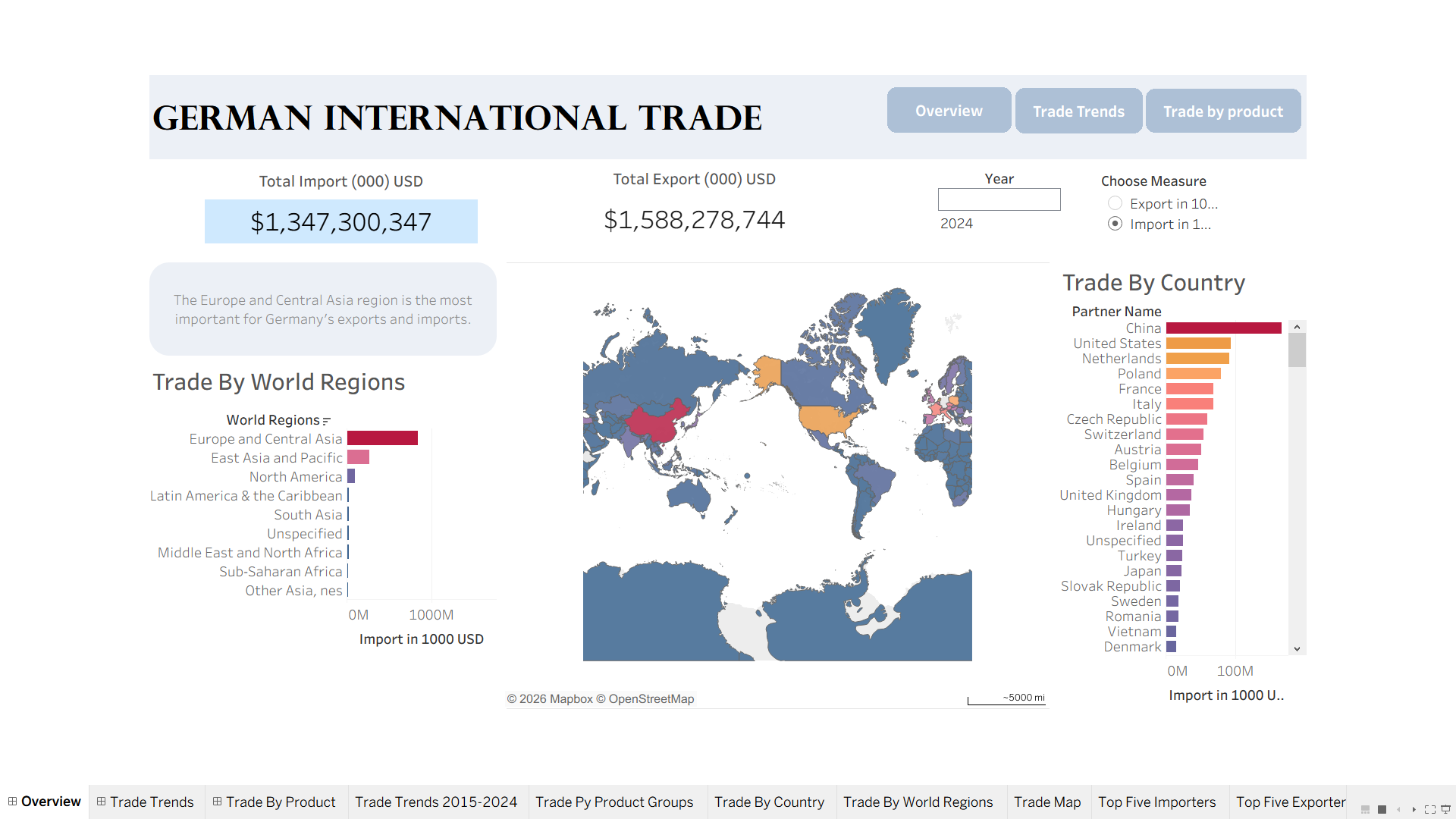Viewport: 1456px width, 819px height.
Task: Select Sub-Saharan Africa region label
Action: click(281, 571)
